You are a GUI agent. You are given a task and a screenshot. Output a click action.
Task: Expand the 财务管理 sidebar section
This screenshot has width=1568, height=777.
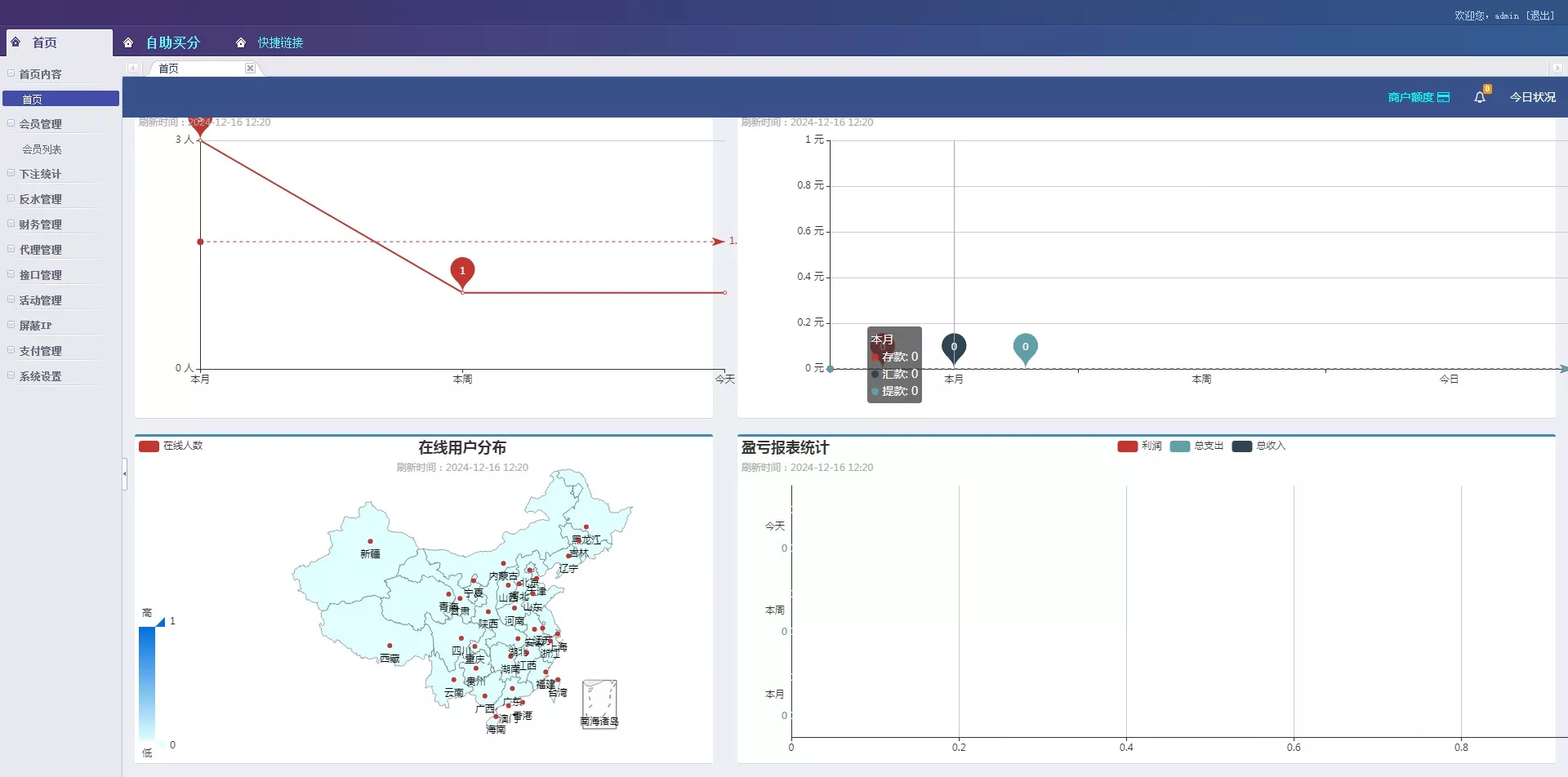pos(40,224)
